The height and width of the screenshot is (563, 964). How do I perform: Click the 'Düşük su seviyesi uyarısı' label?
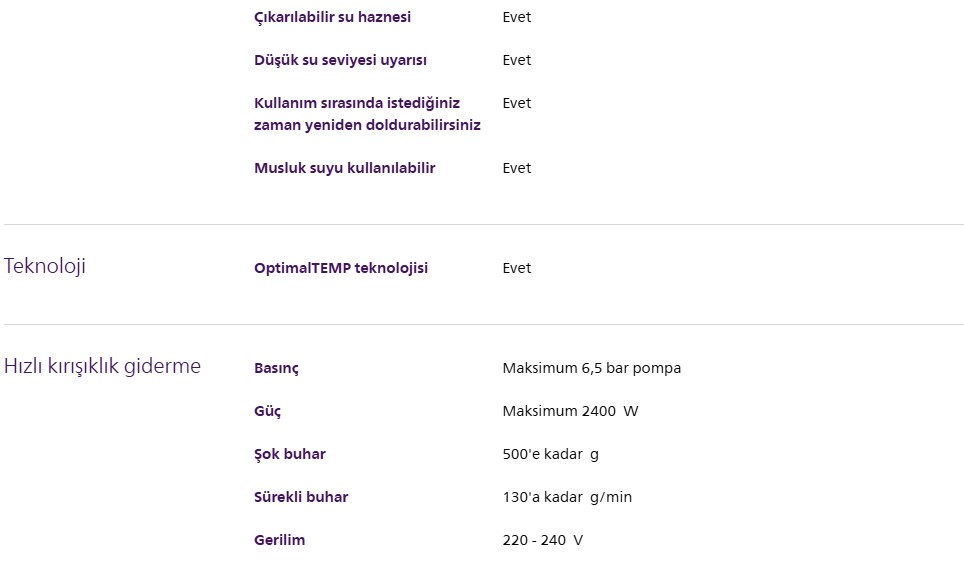coord(340,60)
